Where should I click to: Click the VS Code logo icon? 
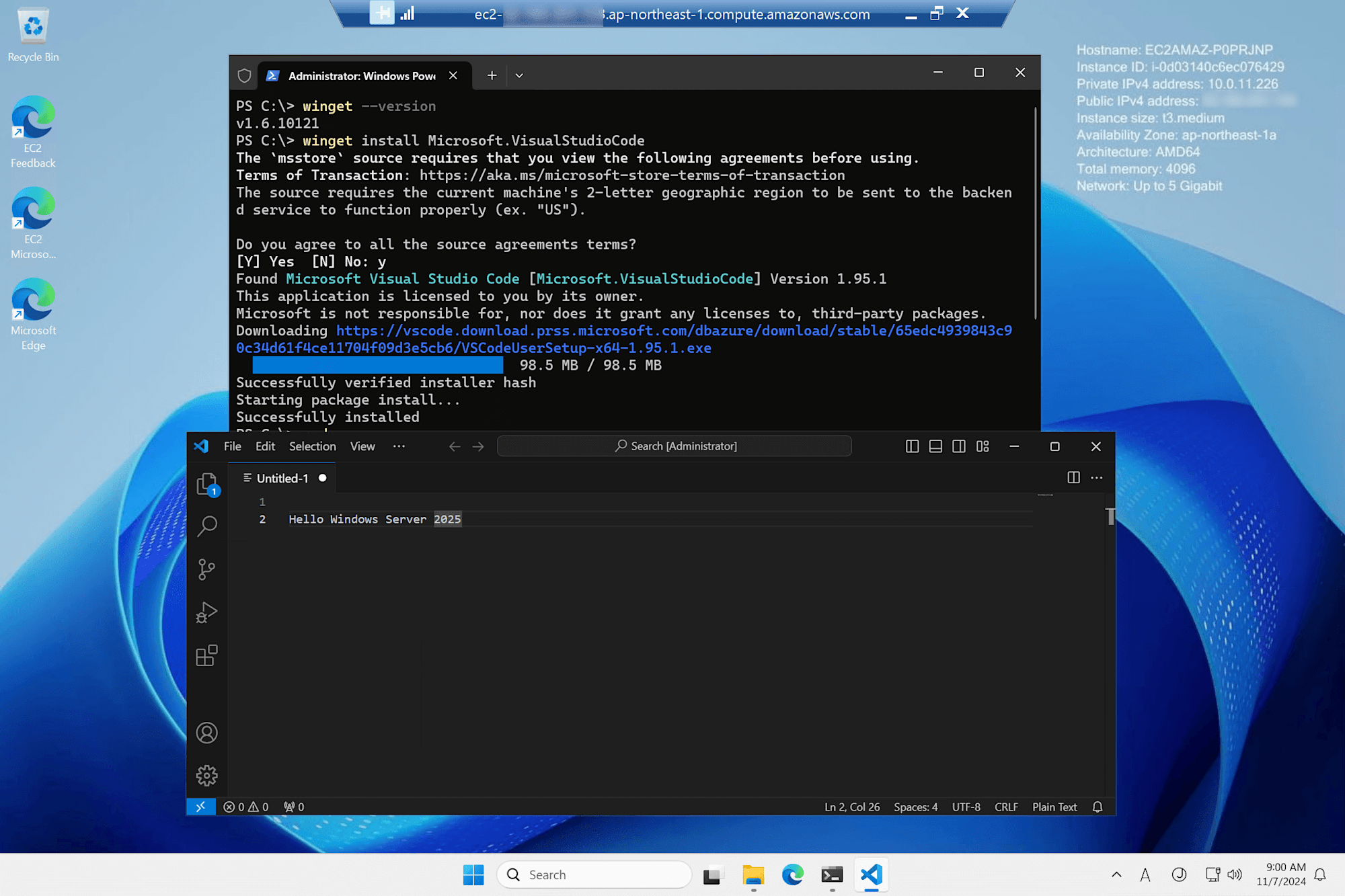pyautogui.click(x=201, y=446)
